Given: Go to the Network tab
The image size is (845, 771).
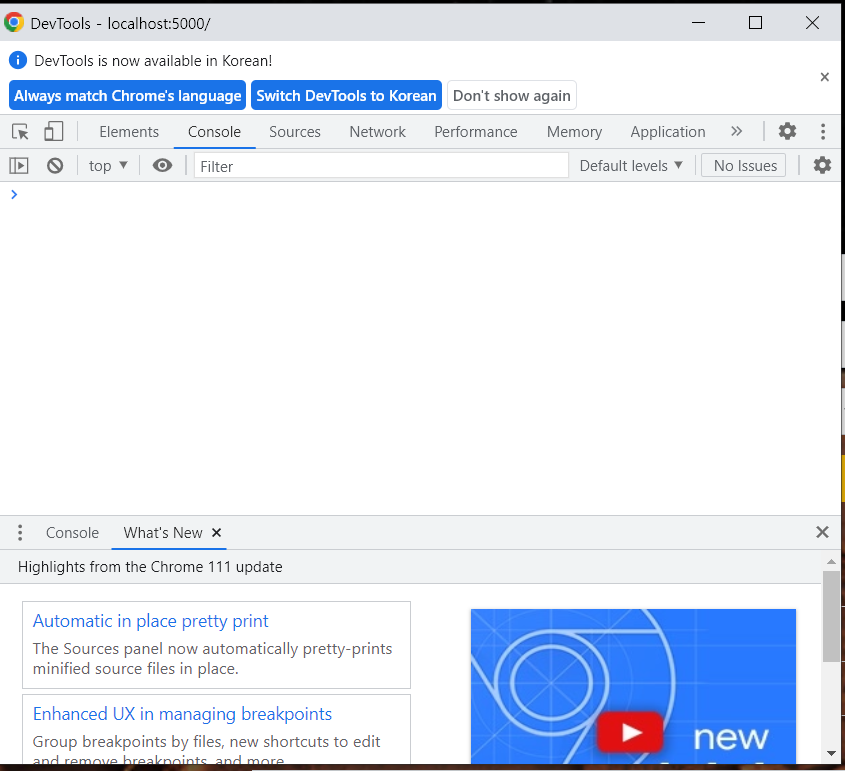Looking at the screenshot, I should pos(377,132).
